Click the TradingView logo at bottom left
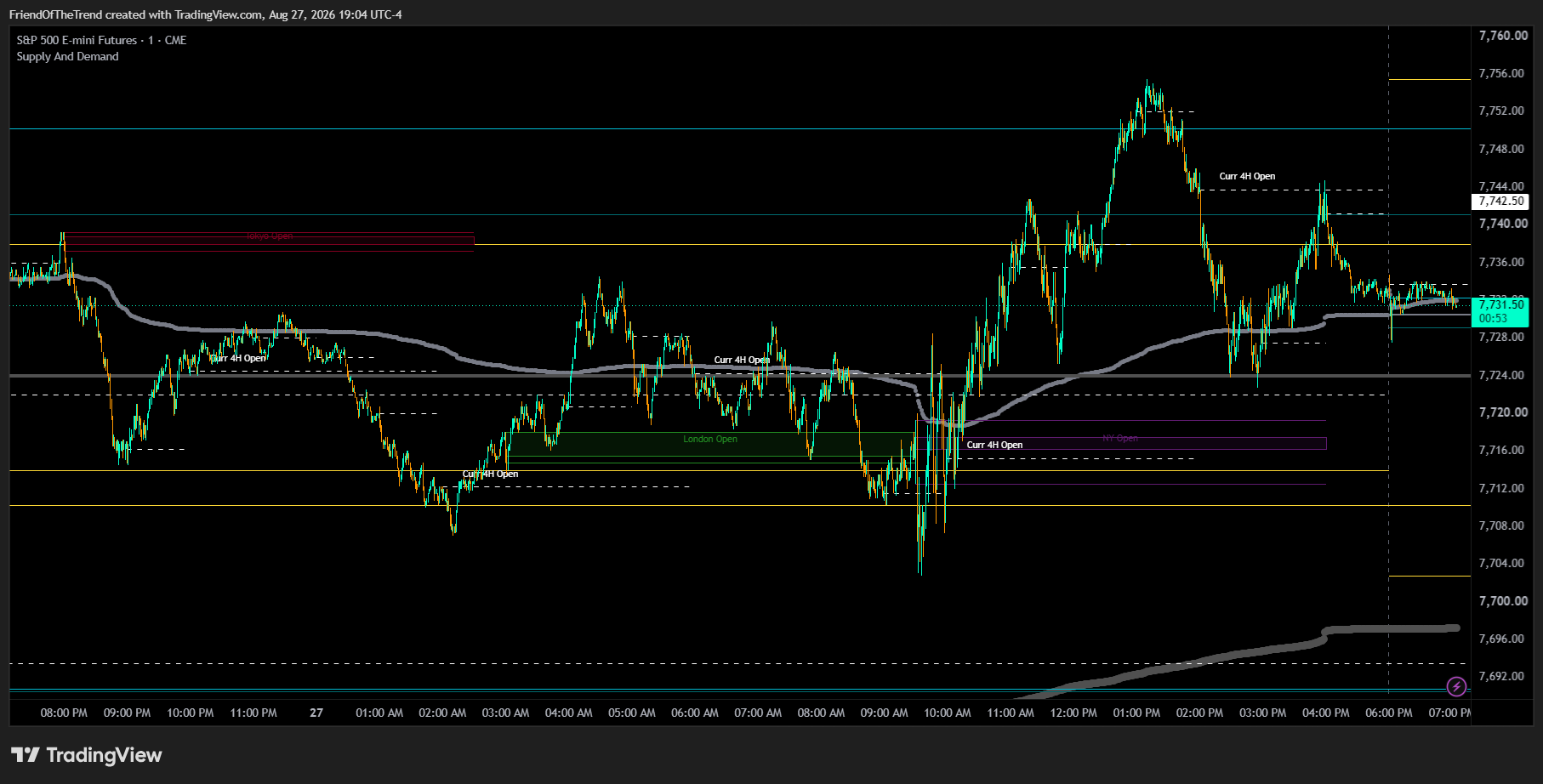This screenshot has width=1543, height=784. tap(86, 755)
